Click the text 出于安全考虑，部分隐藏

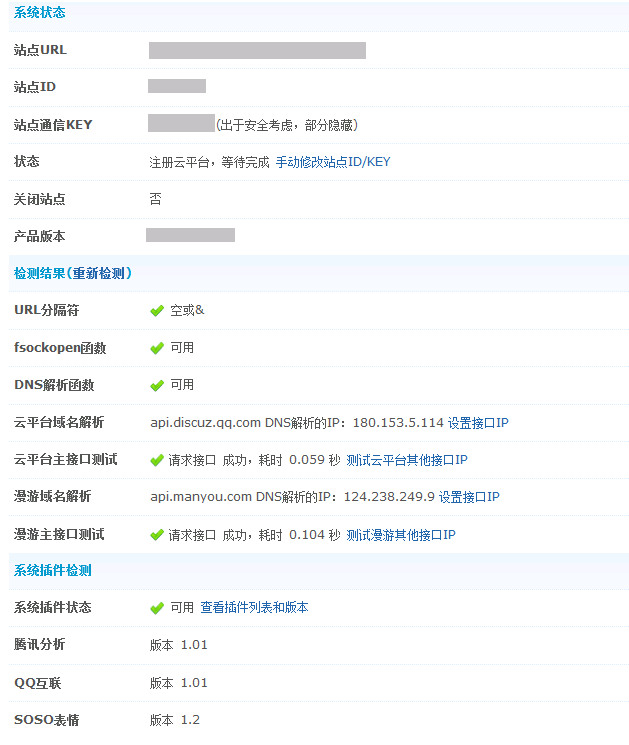coord(287,125)
